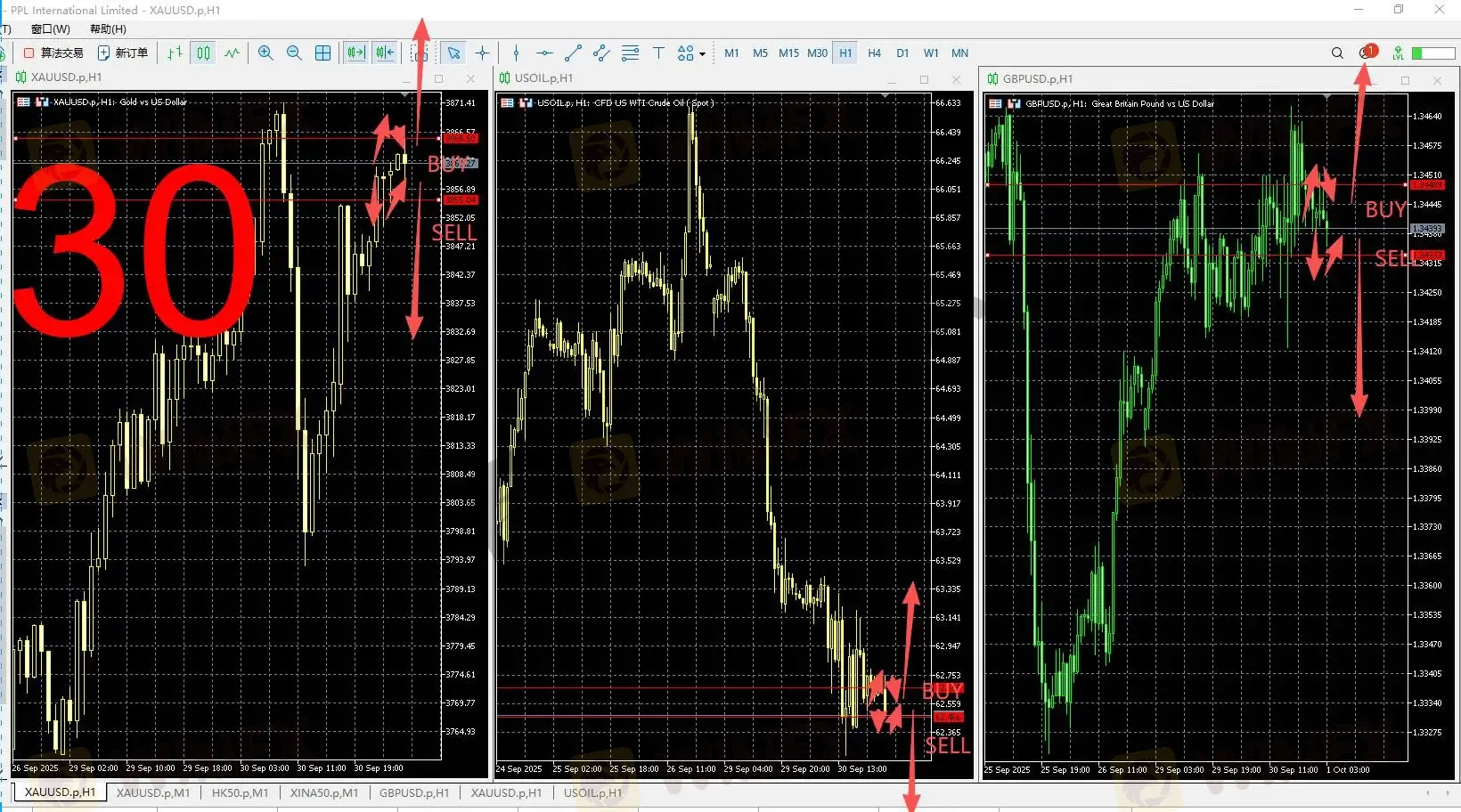Maximize the USOIL.p,H1 chart window

924,79
